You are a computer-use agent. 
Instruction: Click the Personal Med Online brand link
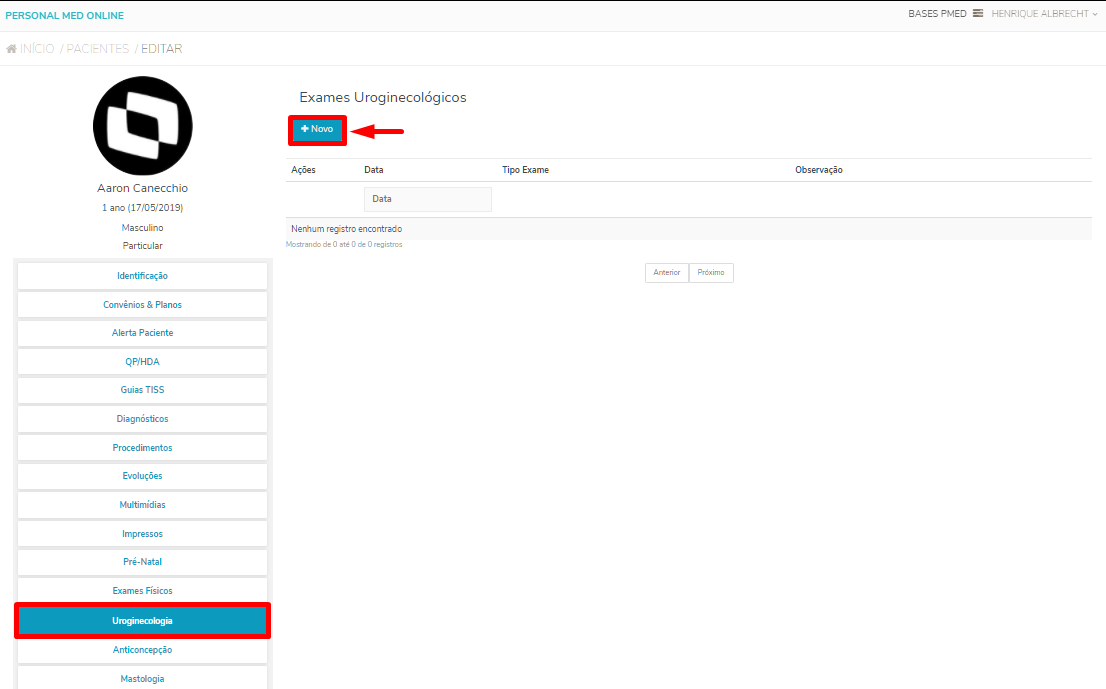pos(64,16)
